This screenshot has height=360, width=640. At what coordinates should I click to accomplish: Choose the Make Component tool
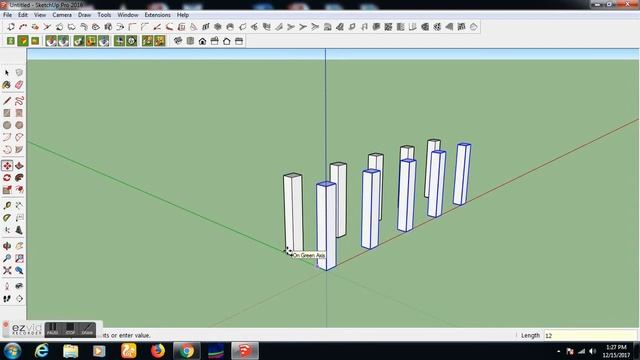[19, 73]
